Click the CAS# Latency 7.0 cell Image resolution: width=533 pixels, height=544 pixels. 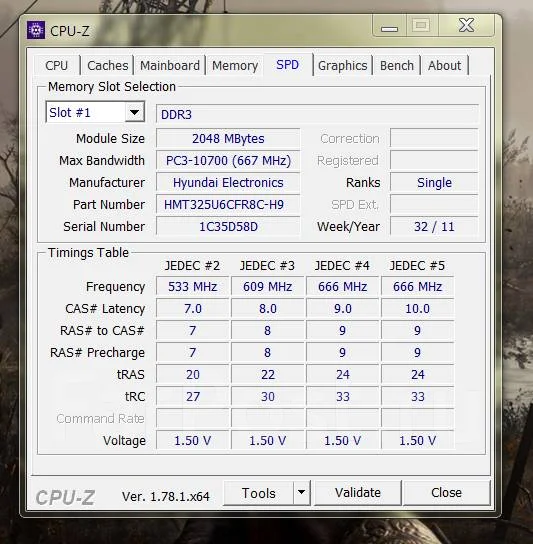click(x=193, y=308)
